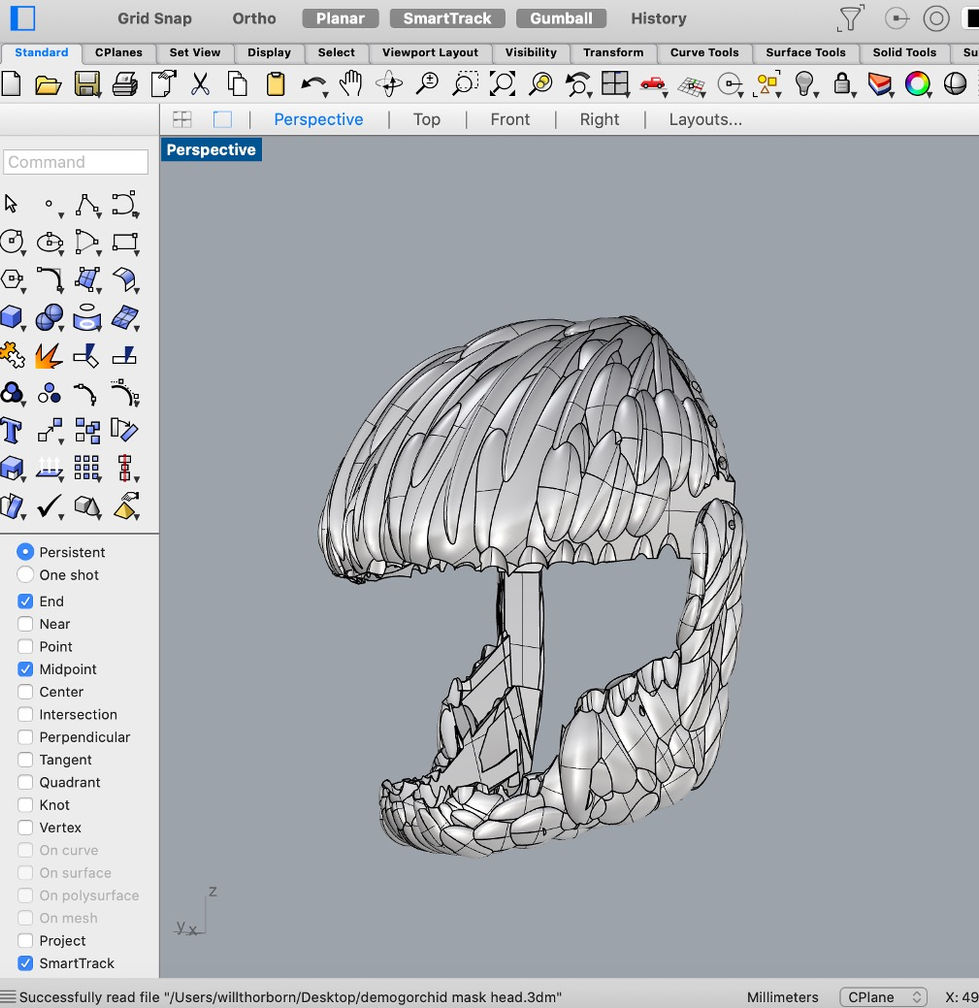This screenshot has height=1008, width=979.
Task: Switch to the Front viewport tab
Action: point(510,120)
